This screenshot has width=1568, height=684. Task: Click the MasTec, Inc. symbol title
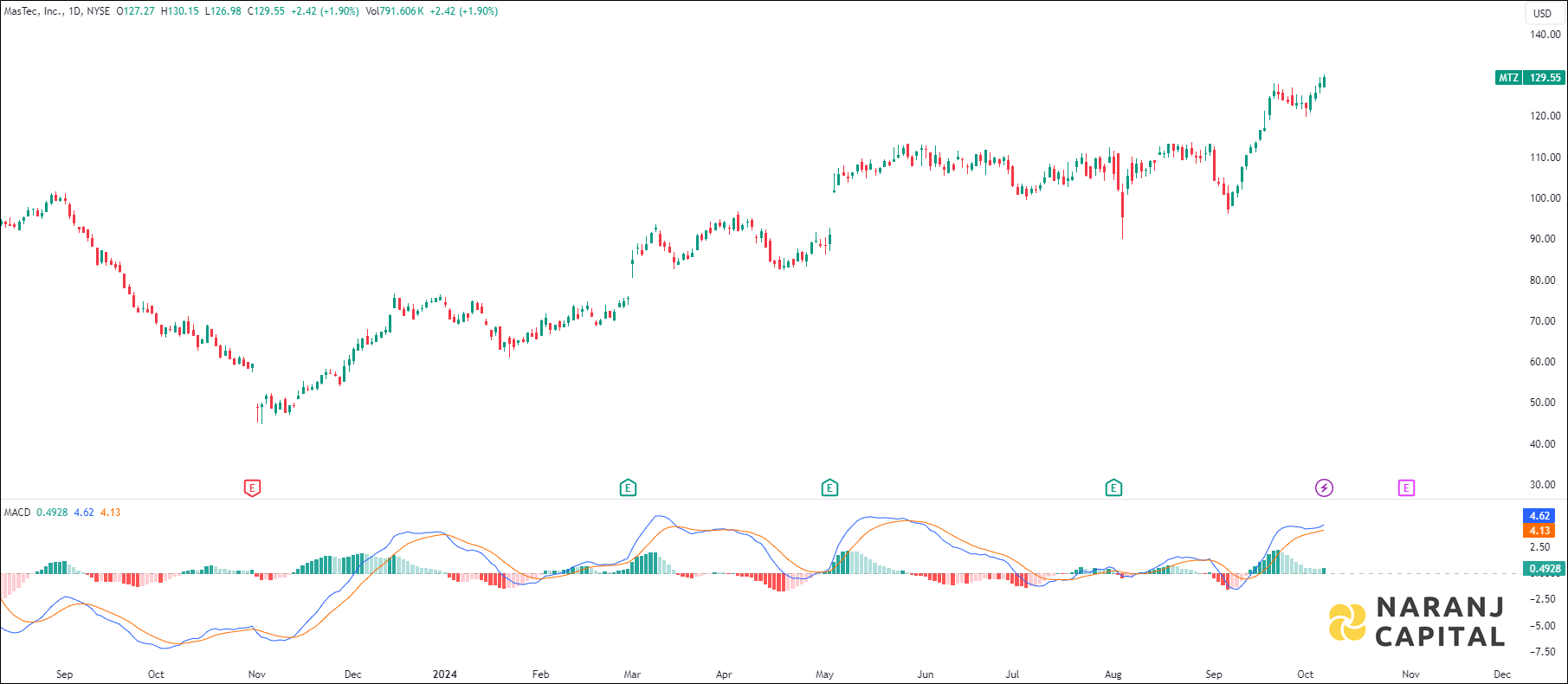coord(32,11)
